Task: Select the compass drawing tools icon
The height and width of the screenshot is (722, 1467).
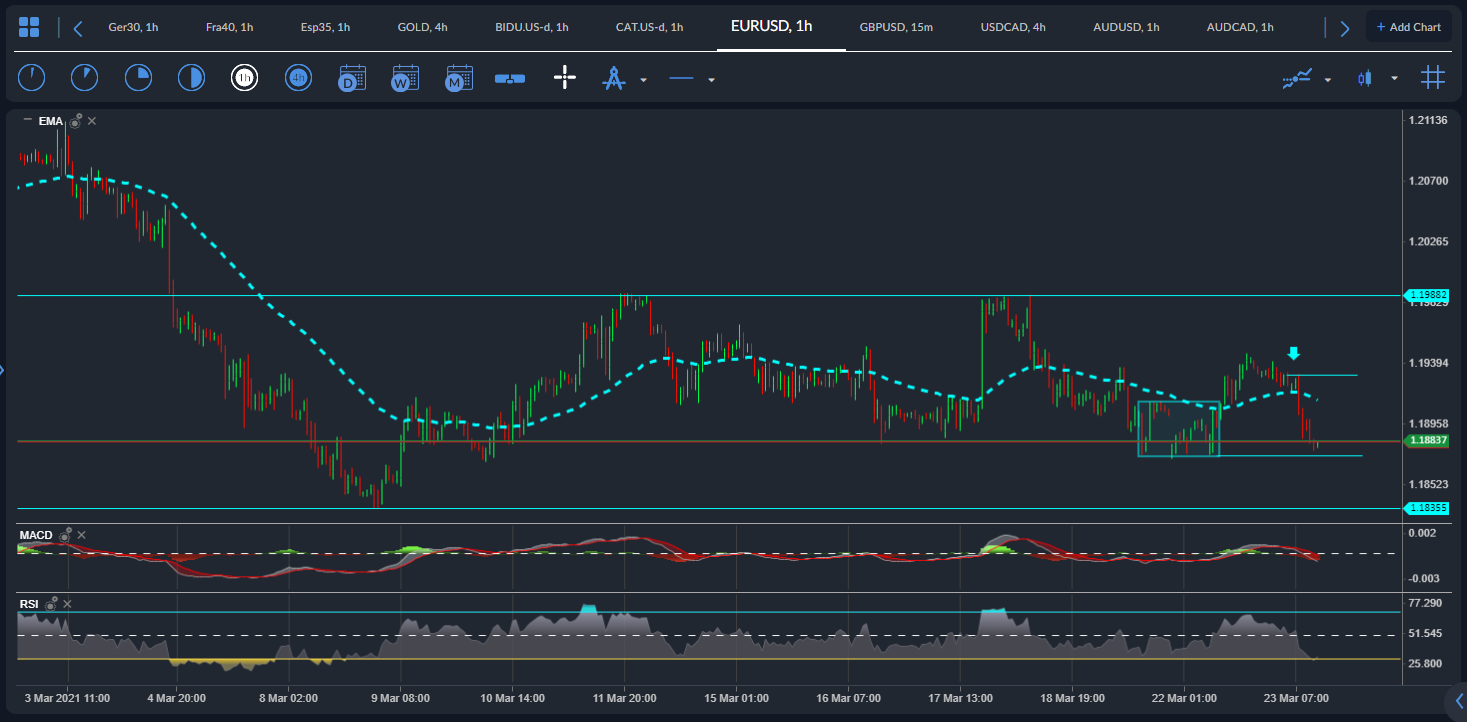Action: [613, 78]
